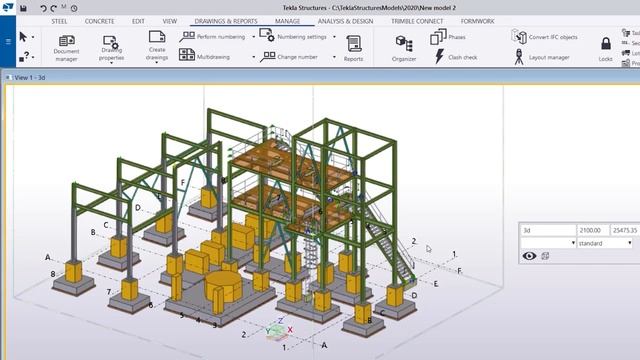Viewport: 640px width, 360px height.
Task: Click the cube icon beside the eye
Action: click(545, 256)
